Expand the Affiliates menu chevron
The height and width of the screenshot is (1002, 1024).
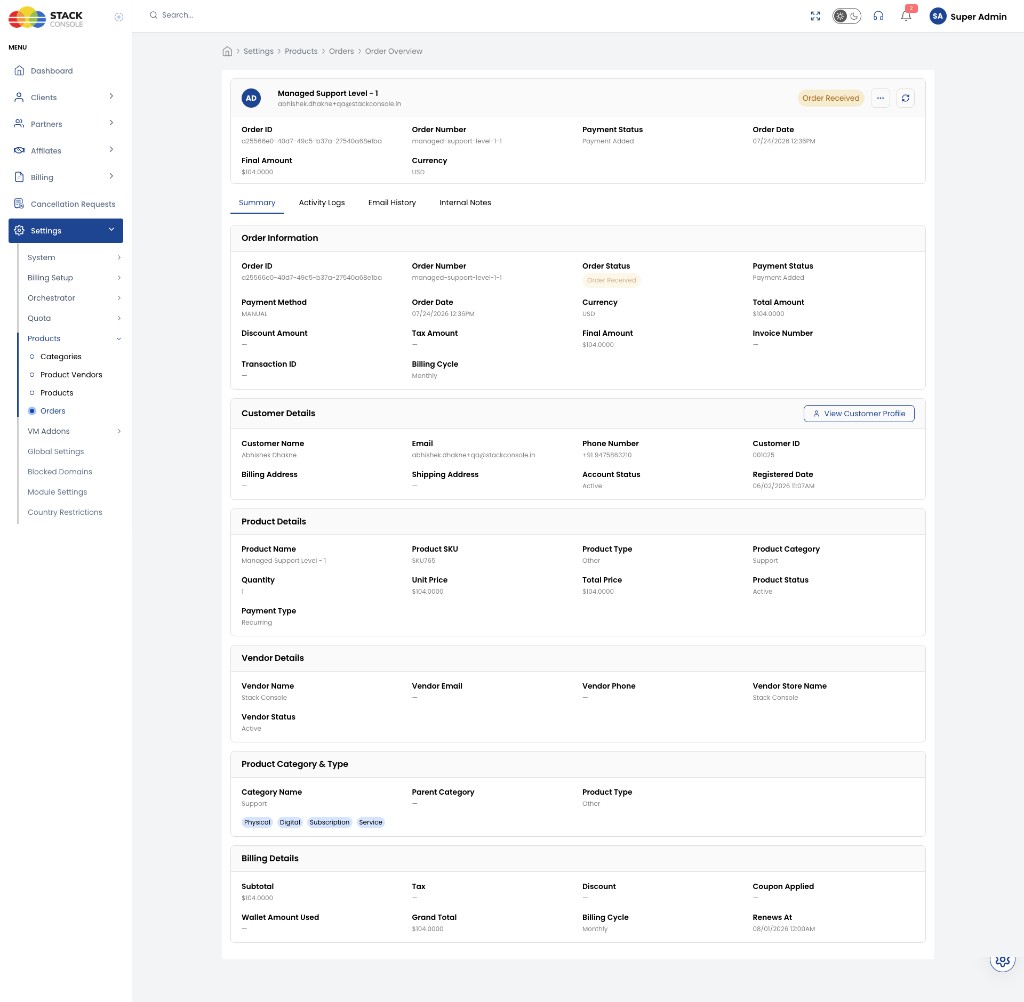click(x=111, y=150)
